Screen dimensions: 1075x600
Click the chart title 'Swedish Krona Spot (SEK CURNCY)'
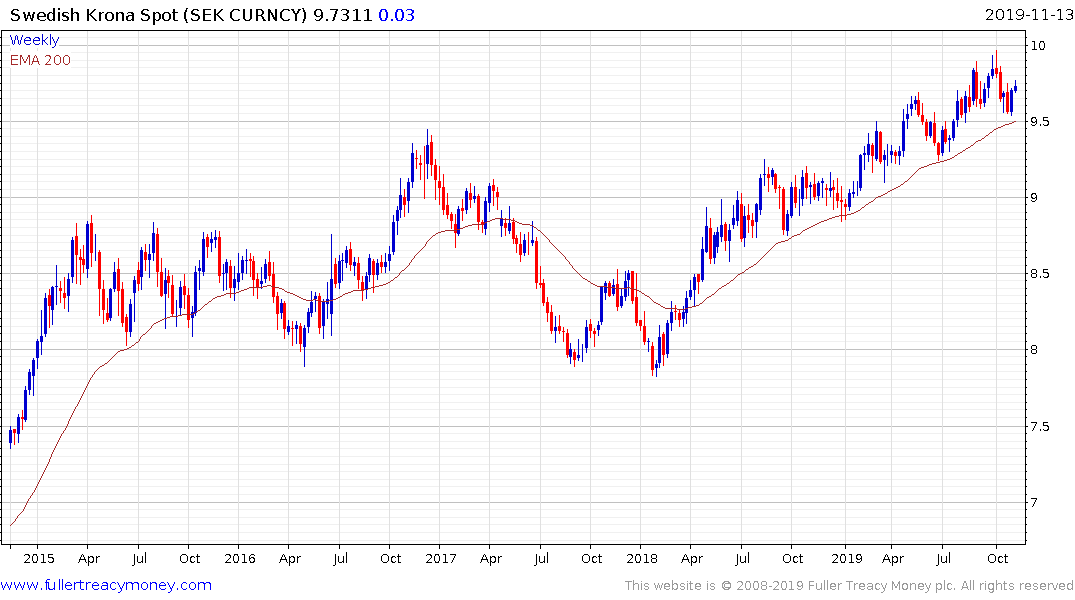pyautogui.click(x=158, y=15)
